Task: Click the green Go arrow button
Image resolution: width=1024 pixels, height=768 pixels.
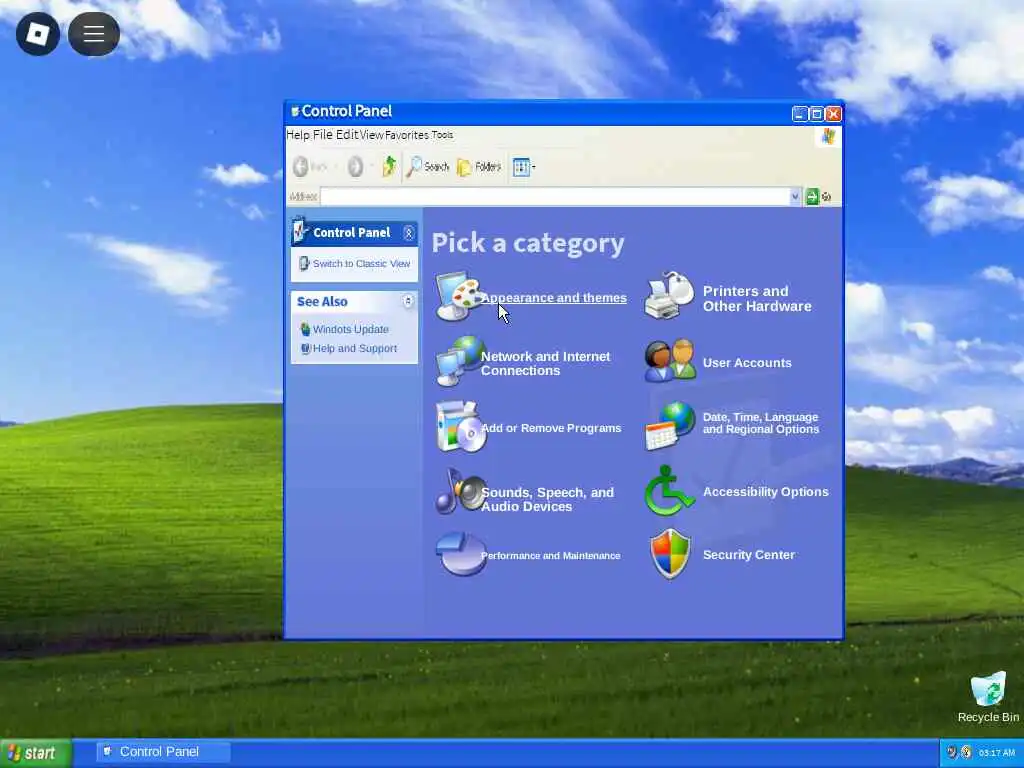Action: 812,197
